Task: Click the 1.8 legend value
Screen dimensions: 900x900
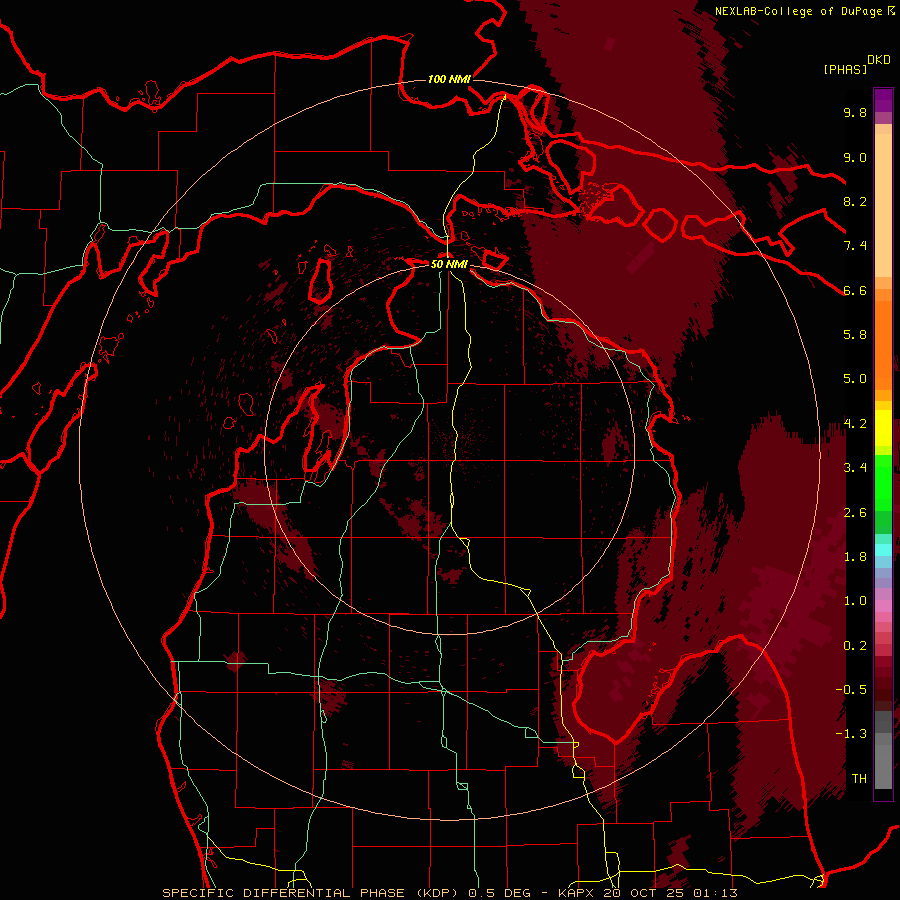Action: 855,557
